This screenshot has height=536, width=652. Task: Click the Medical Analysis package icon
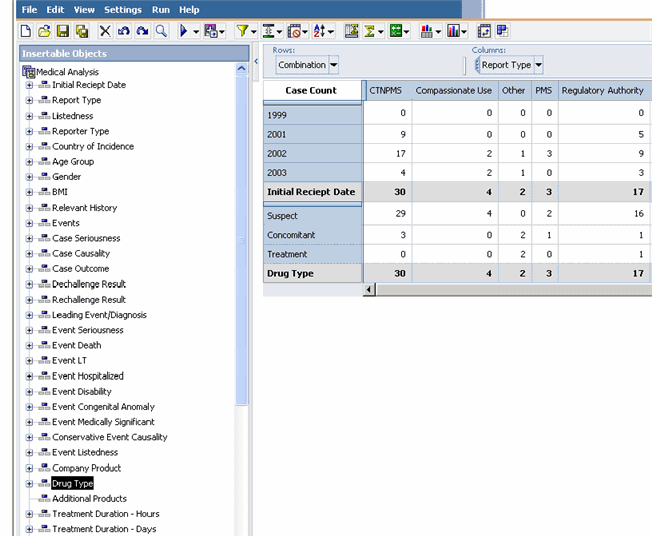pyautogui.click(x=29, y=72)
